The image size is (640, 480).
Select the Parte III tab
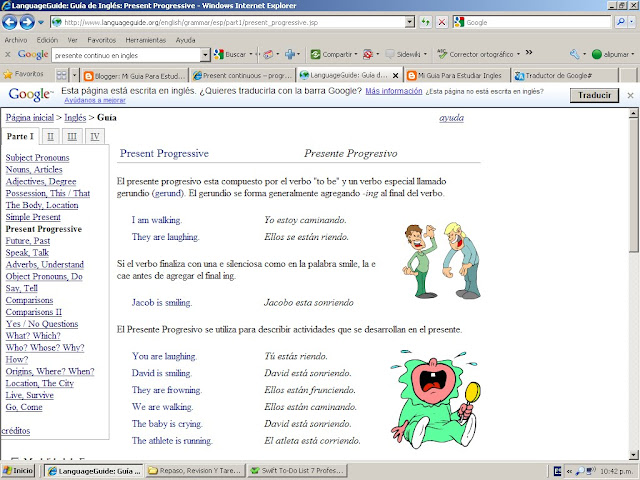coord(72,136)
